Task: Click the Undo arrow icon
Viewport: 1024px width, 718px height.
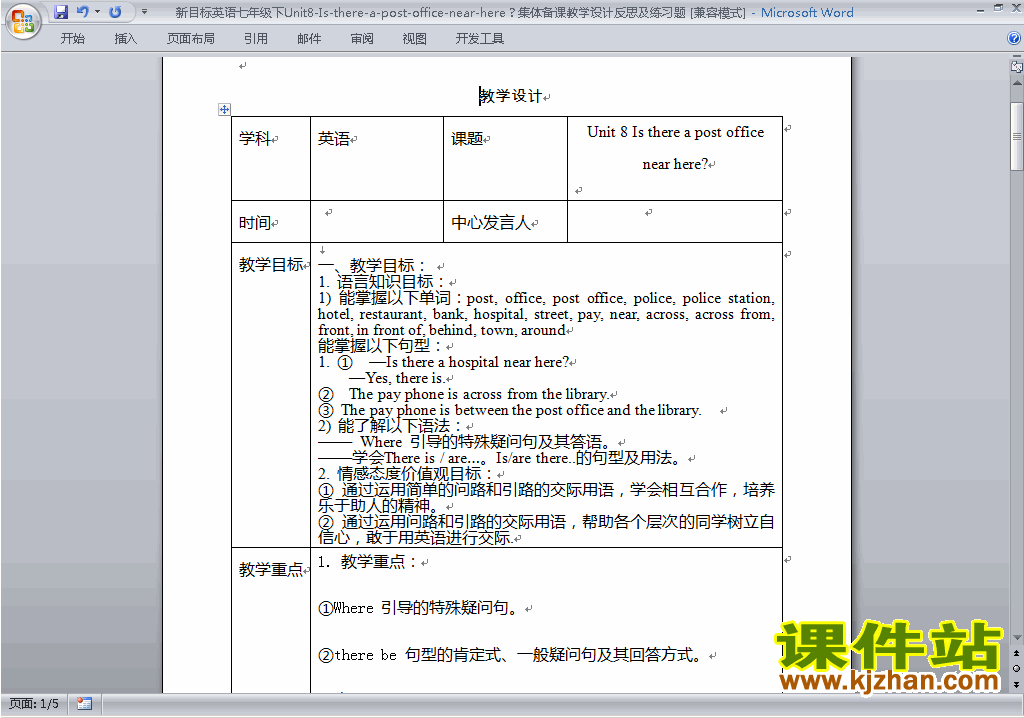Action: click(82, 12)
